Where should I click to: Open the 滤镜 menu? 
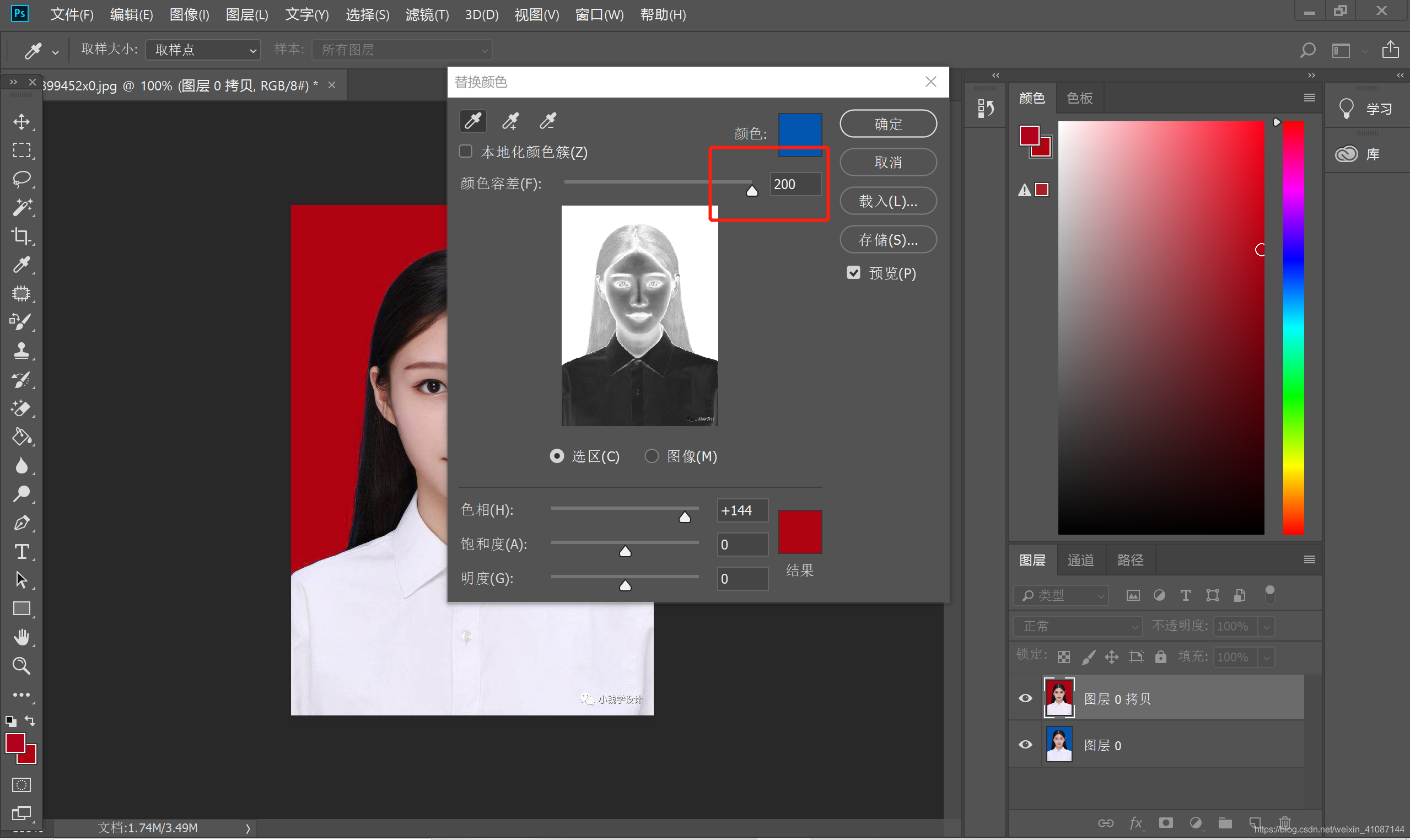click(427, 15)
